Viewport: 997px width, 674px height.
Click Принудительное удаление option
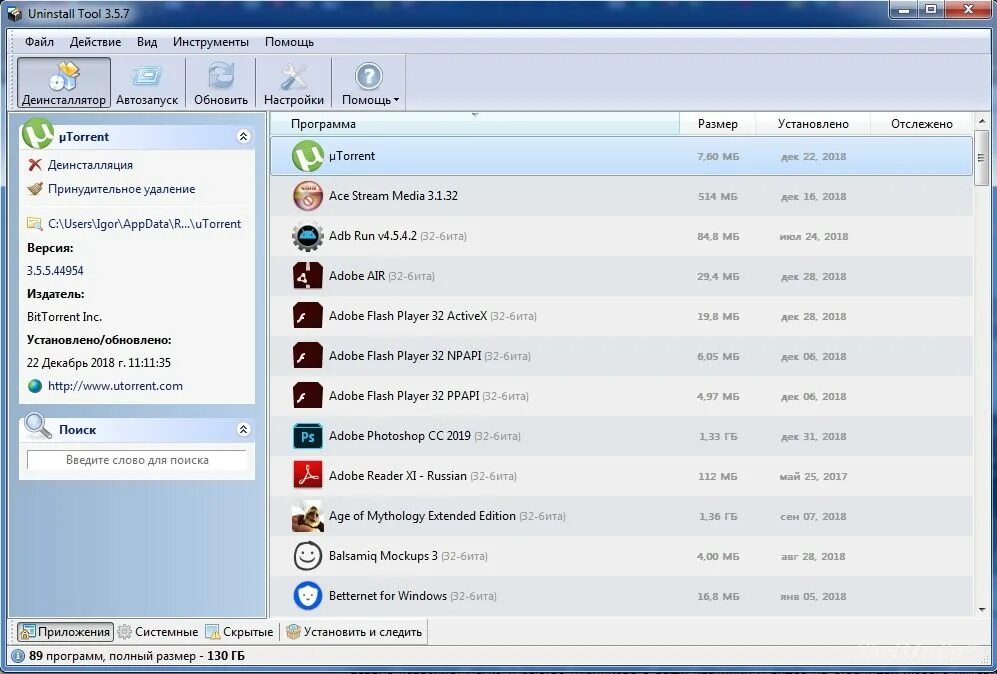[x=121, y=189]
